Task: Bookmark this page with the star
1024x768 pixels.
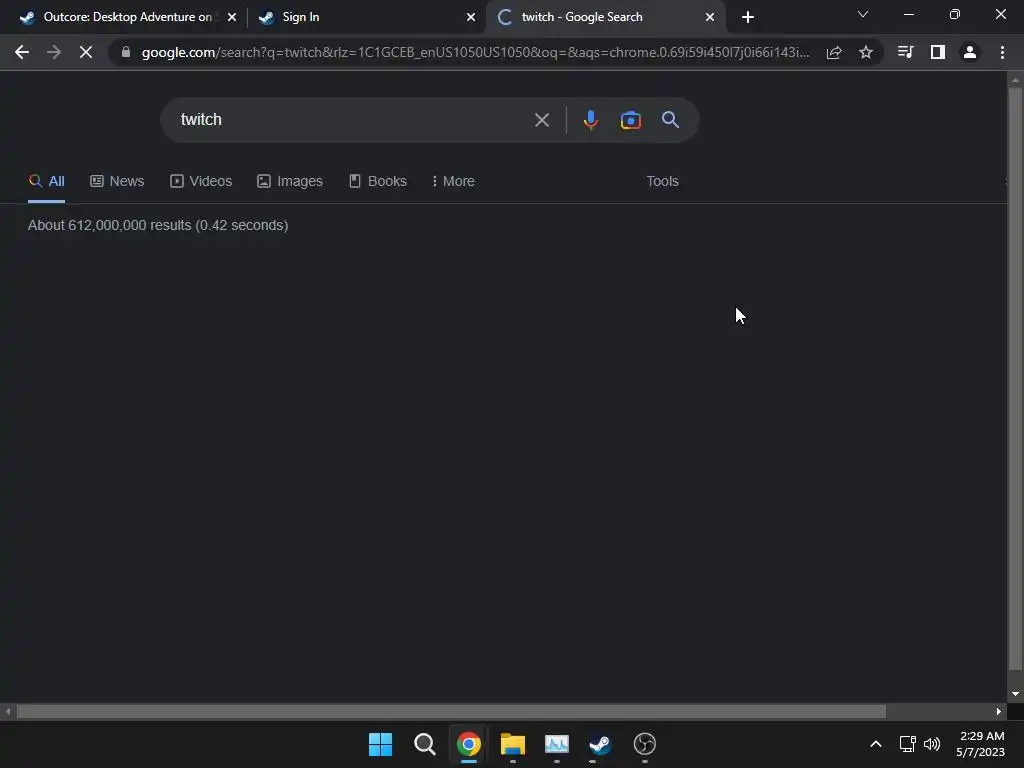Action: tap(866, 52)
